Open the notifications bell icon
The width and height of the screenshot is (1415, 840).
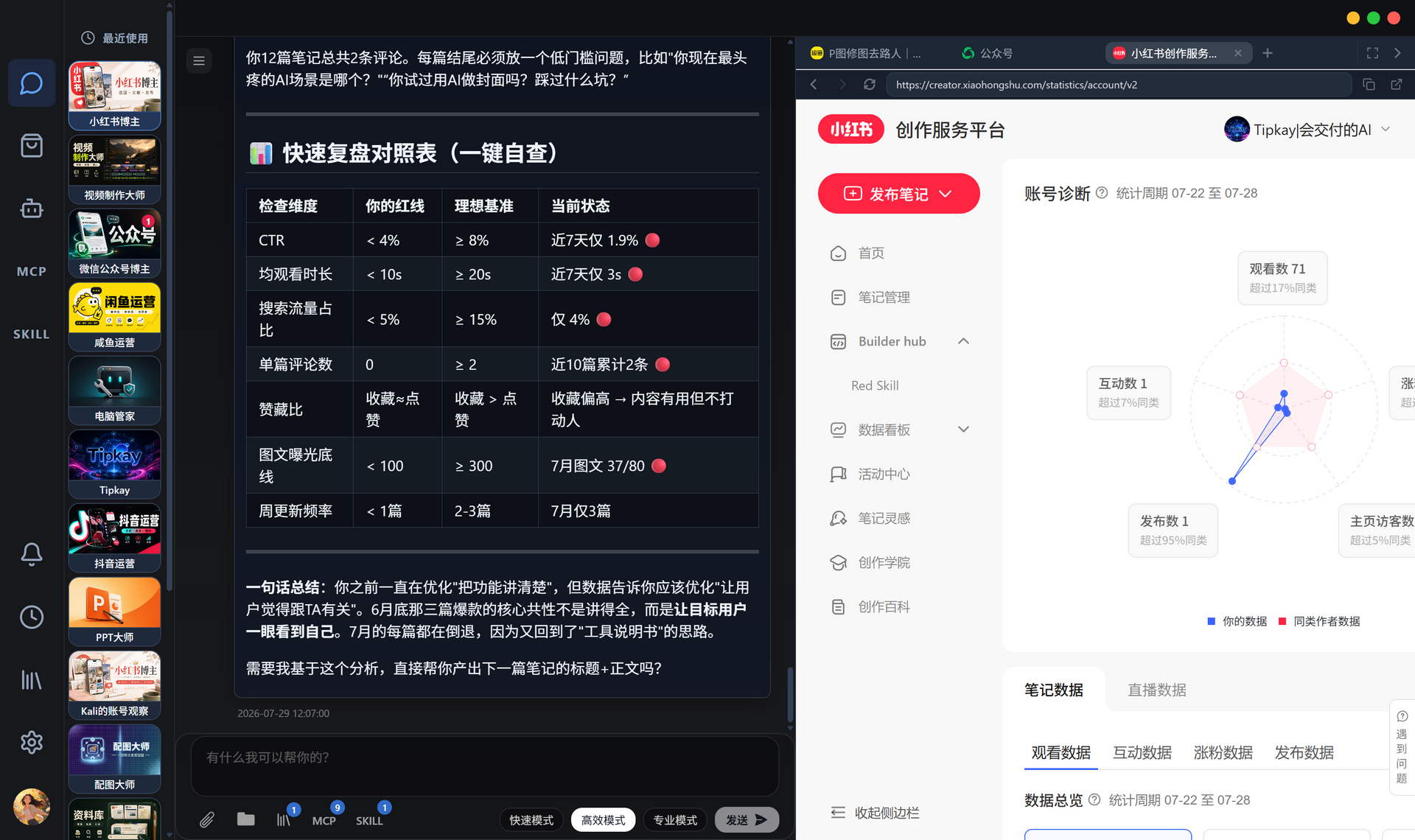point(31,554)
